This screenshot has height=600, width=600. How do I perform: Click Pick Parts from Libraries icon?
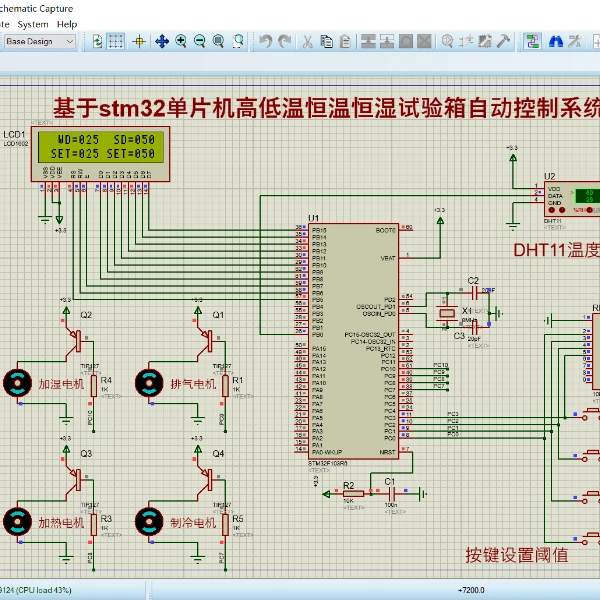coord(447,41)
